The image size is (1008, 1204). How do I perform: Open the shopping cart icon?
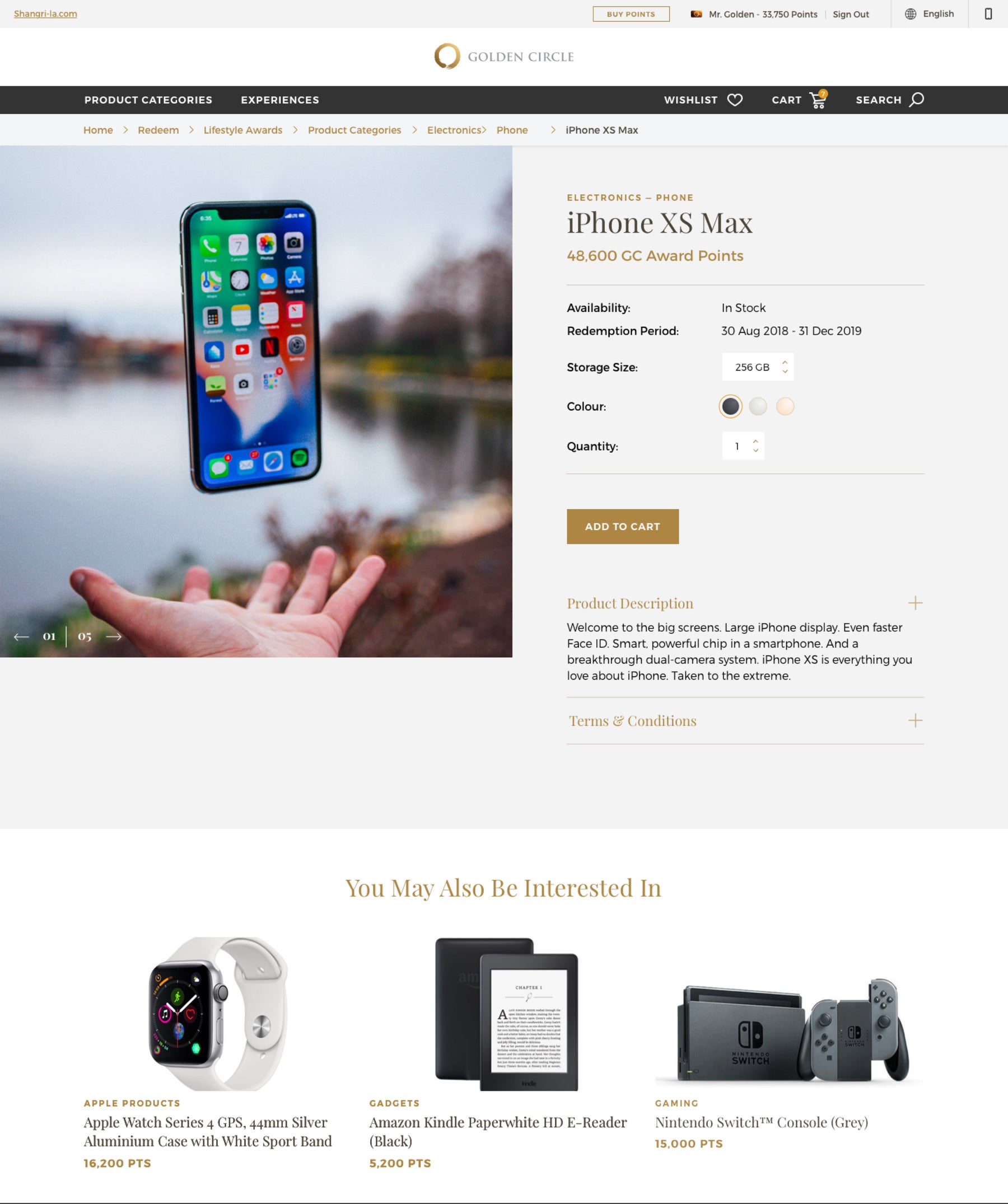818,99
